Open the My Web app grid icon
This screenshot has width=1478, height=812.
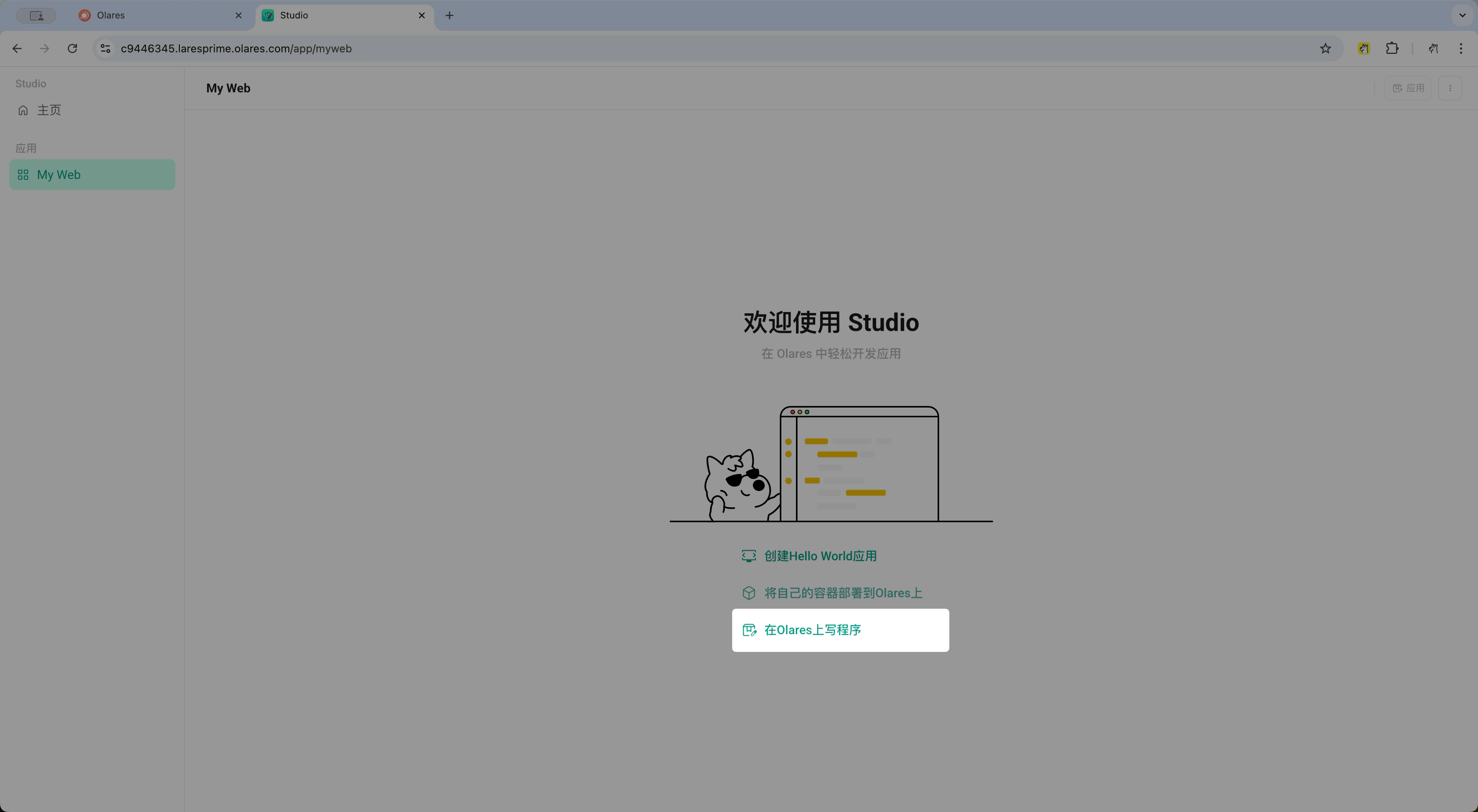tap(23, 174)
